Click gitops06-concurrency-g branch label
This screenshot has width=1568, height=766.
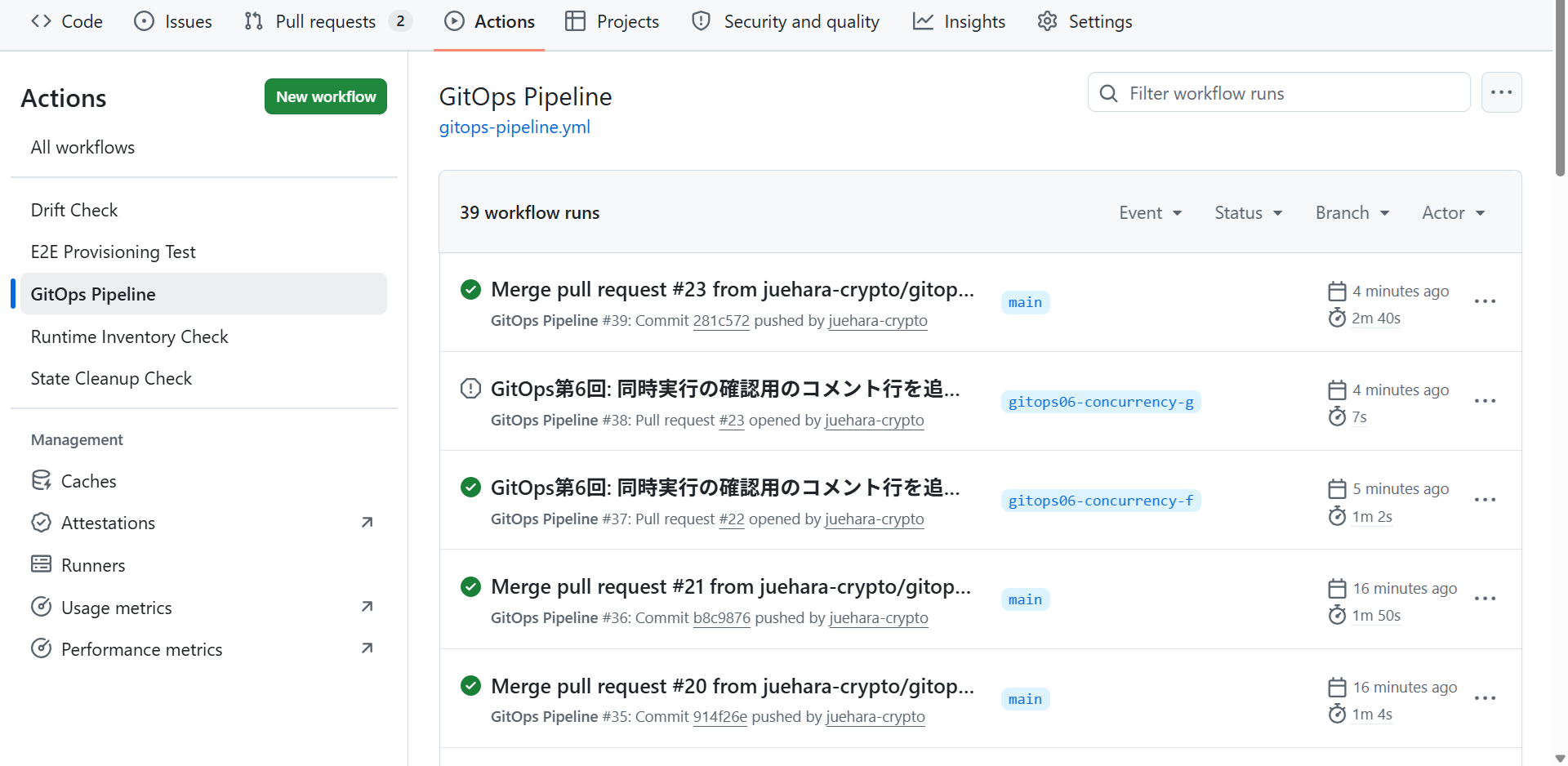pos(1101,403)
